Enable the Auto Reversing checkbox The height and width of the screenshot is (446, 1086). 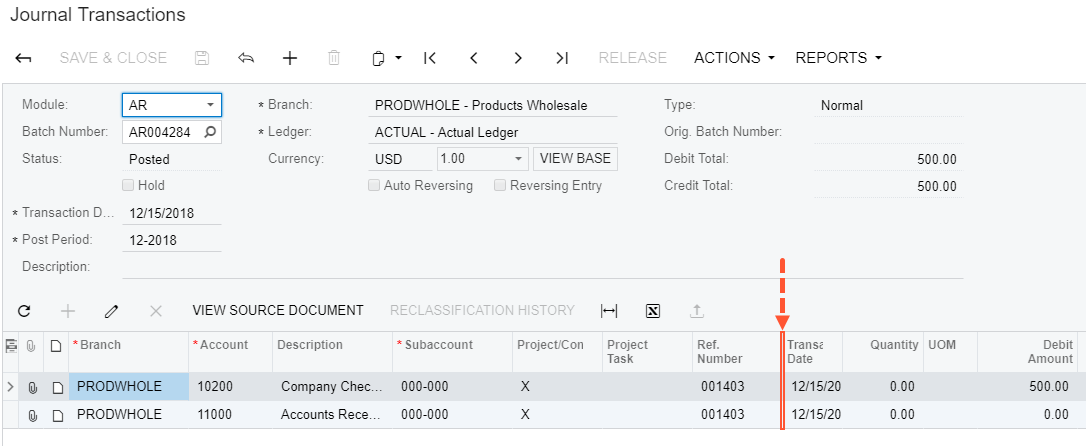tap(374, 185)
